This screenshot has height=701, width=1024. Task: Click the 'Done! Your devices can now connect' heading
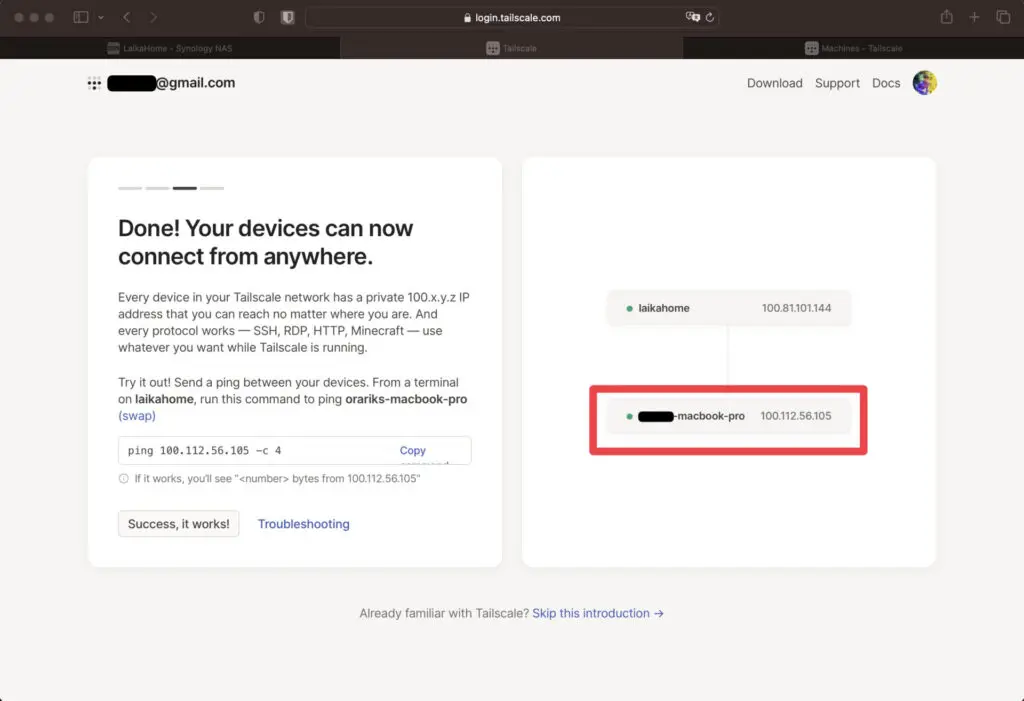tap(265, 242)
